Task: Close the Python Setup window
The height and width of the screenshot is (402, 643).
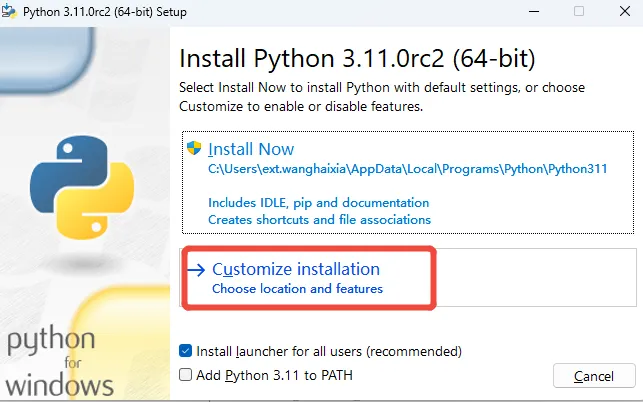Action: coord(621,10)
